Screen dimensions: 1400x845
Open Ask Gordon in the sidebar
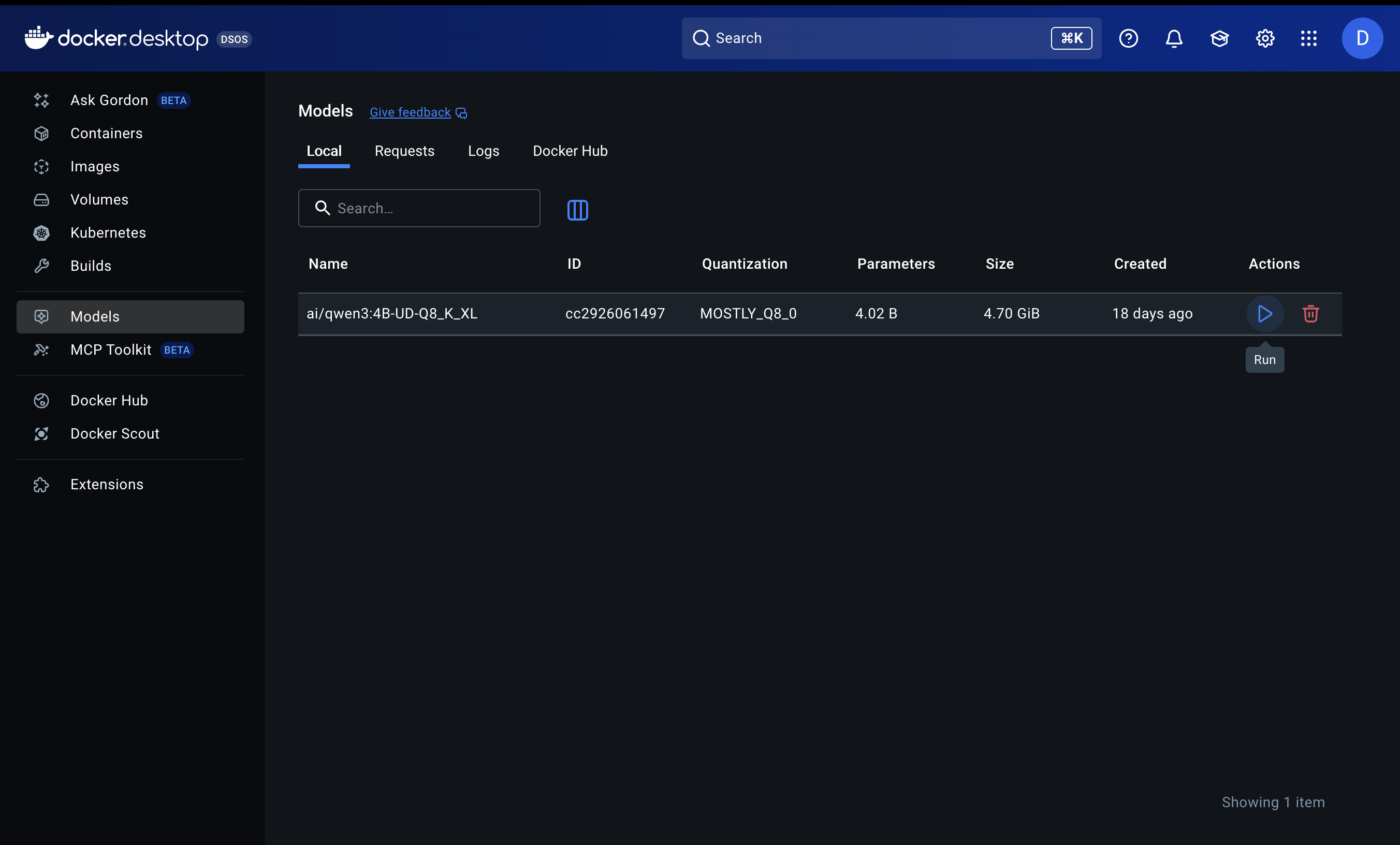click(109, 100)
